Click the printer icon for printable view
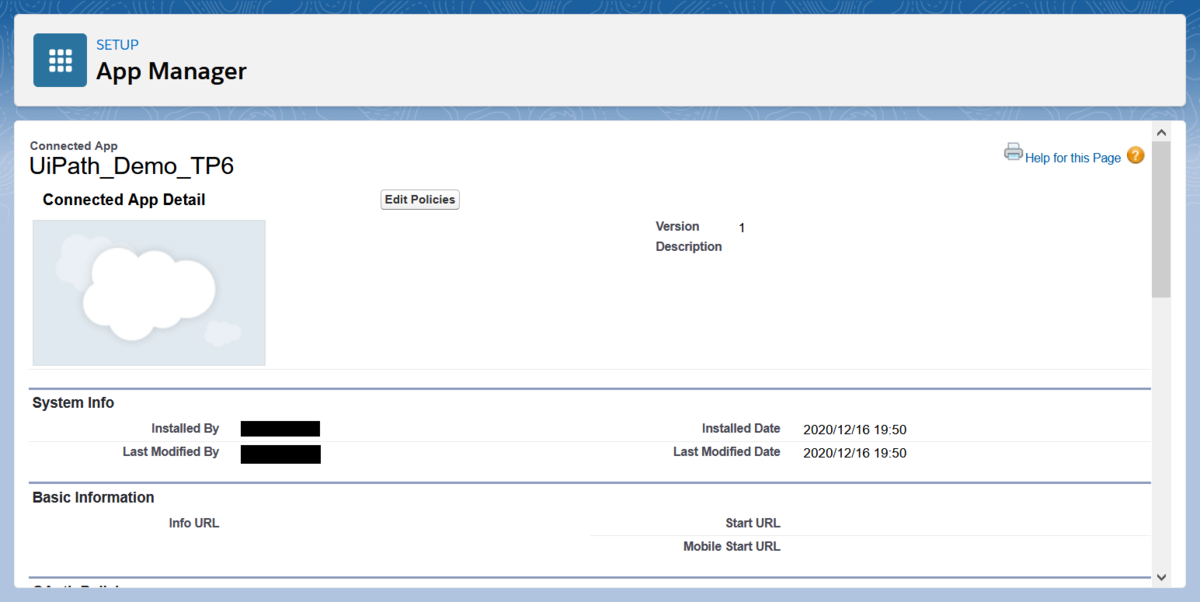 (1013, 152)
